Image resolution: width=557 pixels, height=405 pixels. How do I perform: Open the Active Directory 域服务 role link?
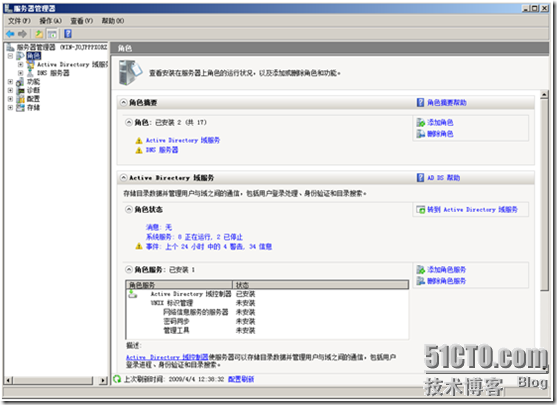(183, 140)
